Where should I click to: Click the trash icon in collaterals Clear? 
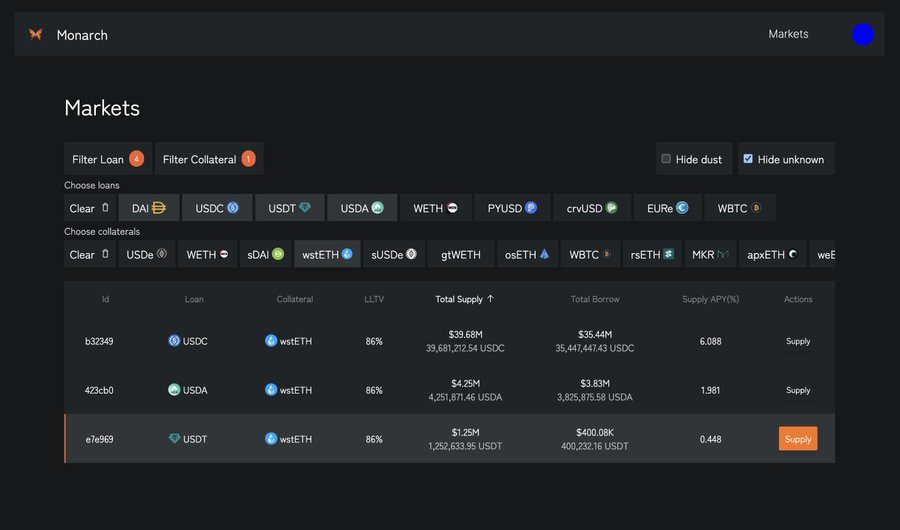105,254
